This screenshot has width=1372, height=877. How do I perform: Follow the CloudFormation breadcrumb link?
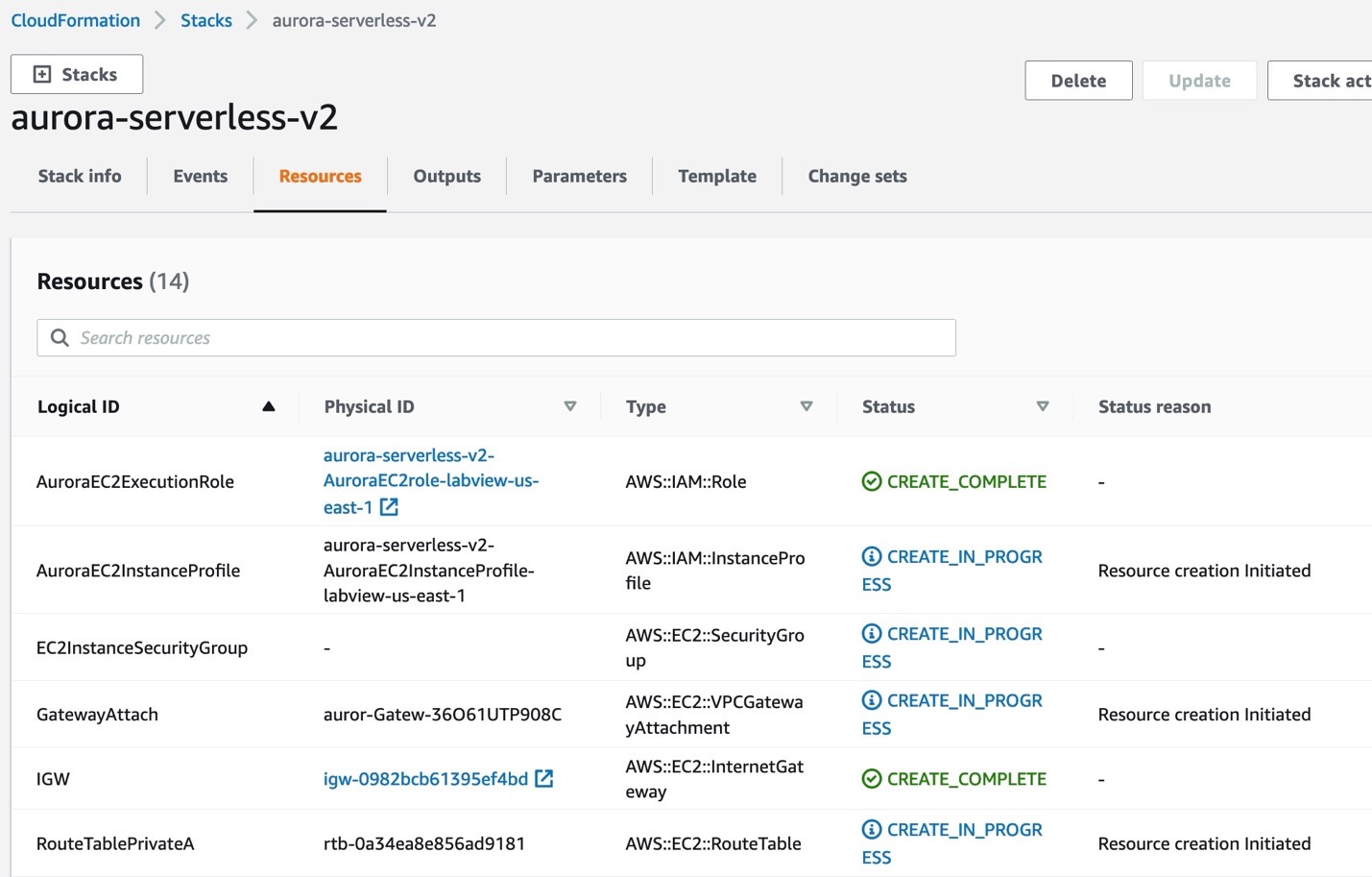(75, 19)
